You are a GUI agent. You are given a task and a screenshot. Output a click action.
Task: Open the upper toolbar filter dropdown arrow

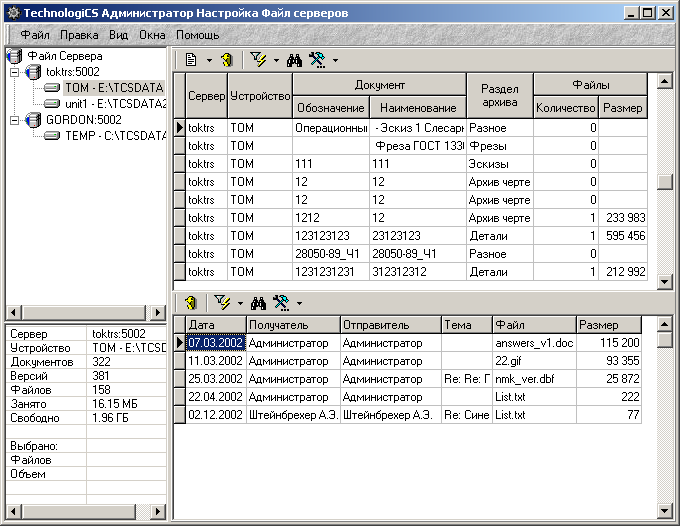point(276,61)
